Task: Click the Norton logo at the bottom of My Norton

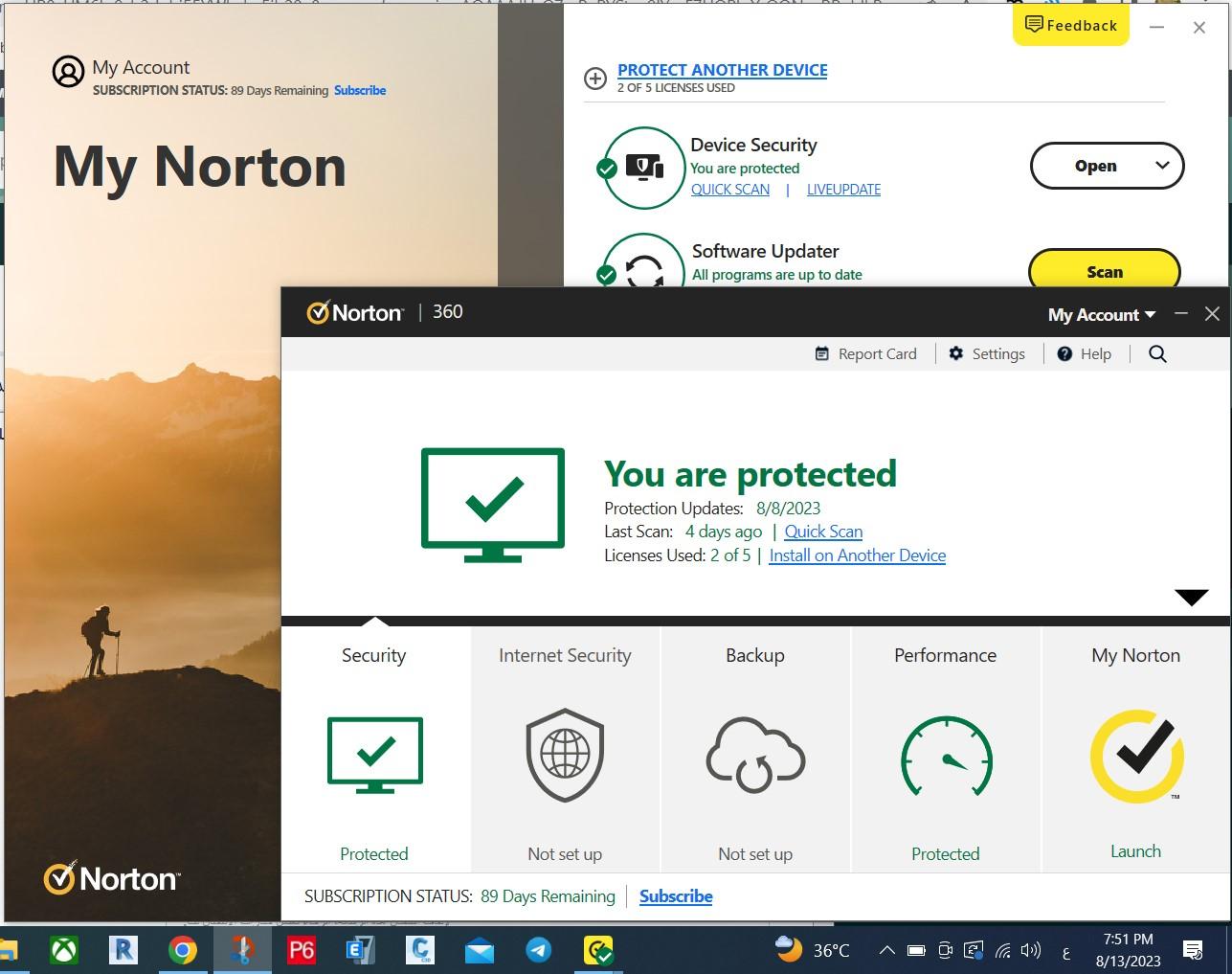Action: click(111, 878)
